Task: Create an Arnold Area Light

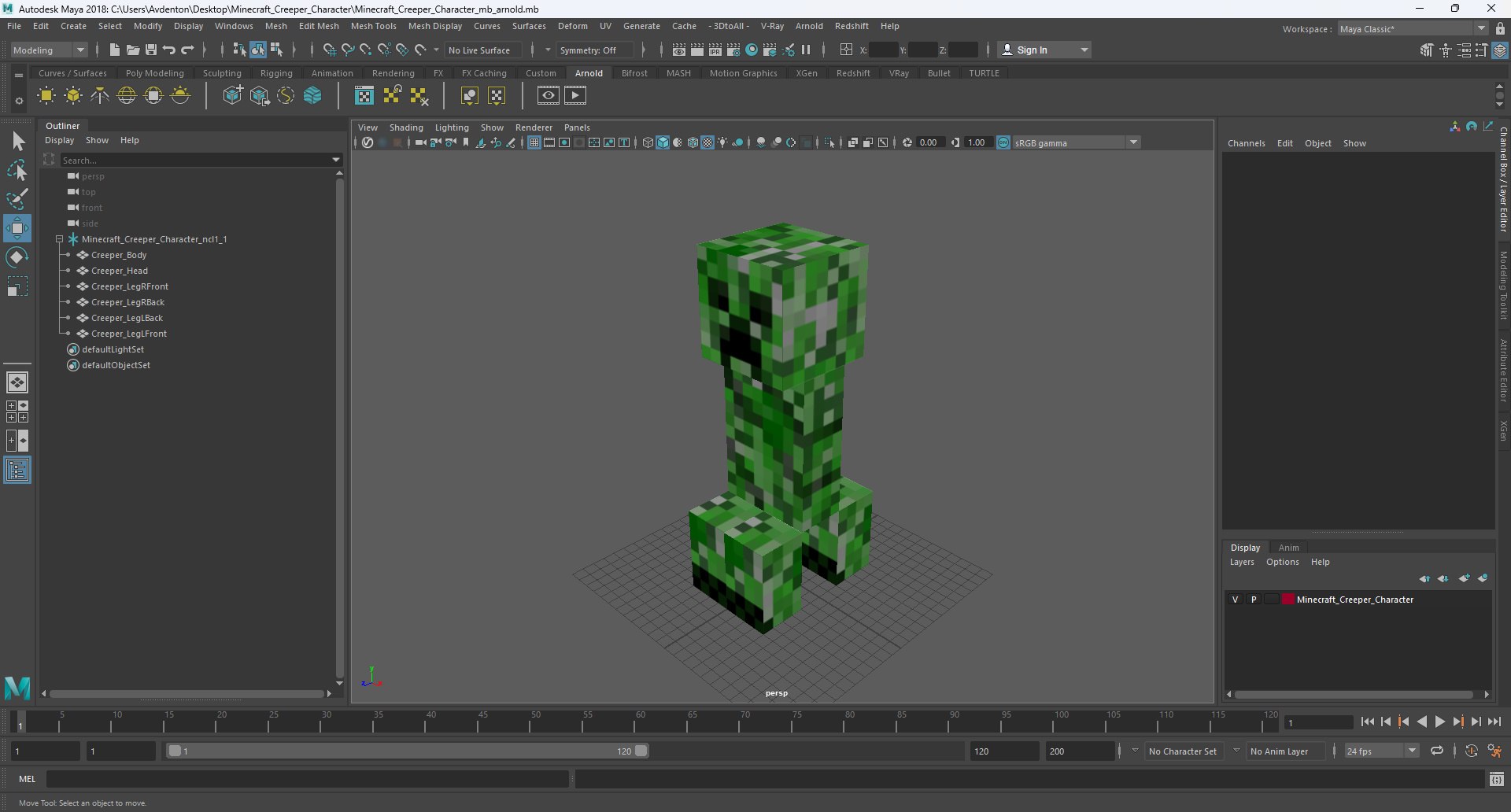Action: pos(46,96)
